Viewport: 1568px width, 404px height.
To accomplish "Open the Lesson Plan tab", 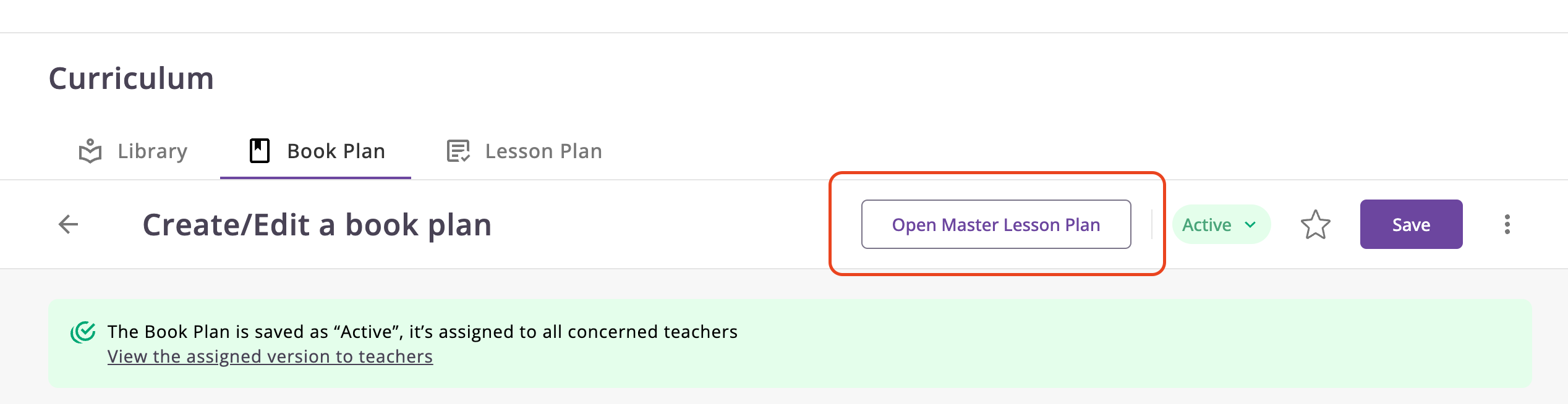I will coord(543,151).
